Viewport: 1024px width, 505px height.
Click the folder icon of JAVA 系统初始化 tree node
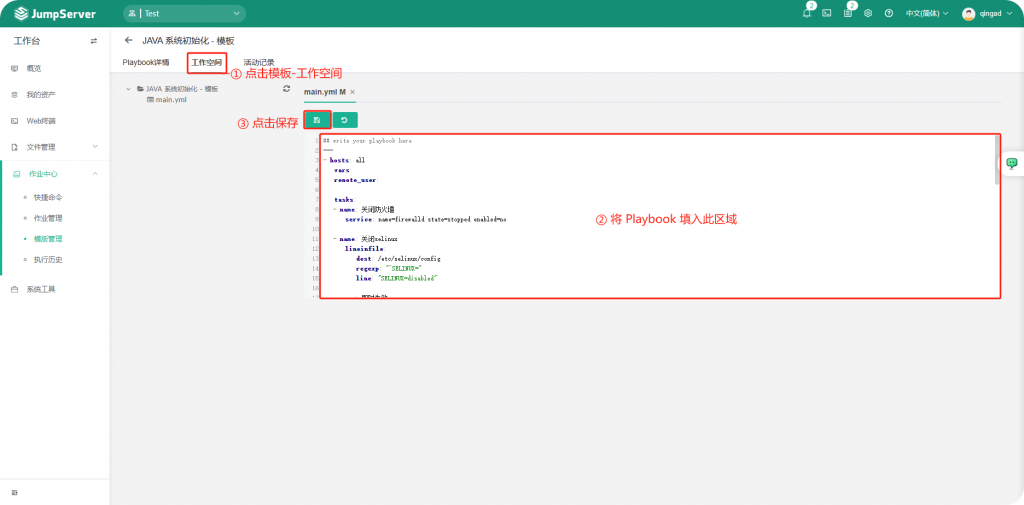click(140, 89)
